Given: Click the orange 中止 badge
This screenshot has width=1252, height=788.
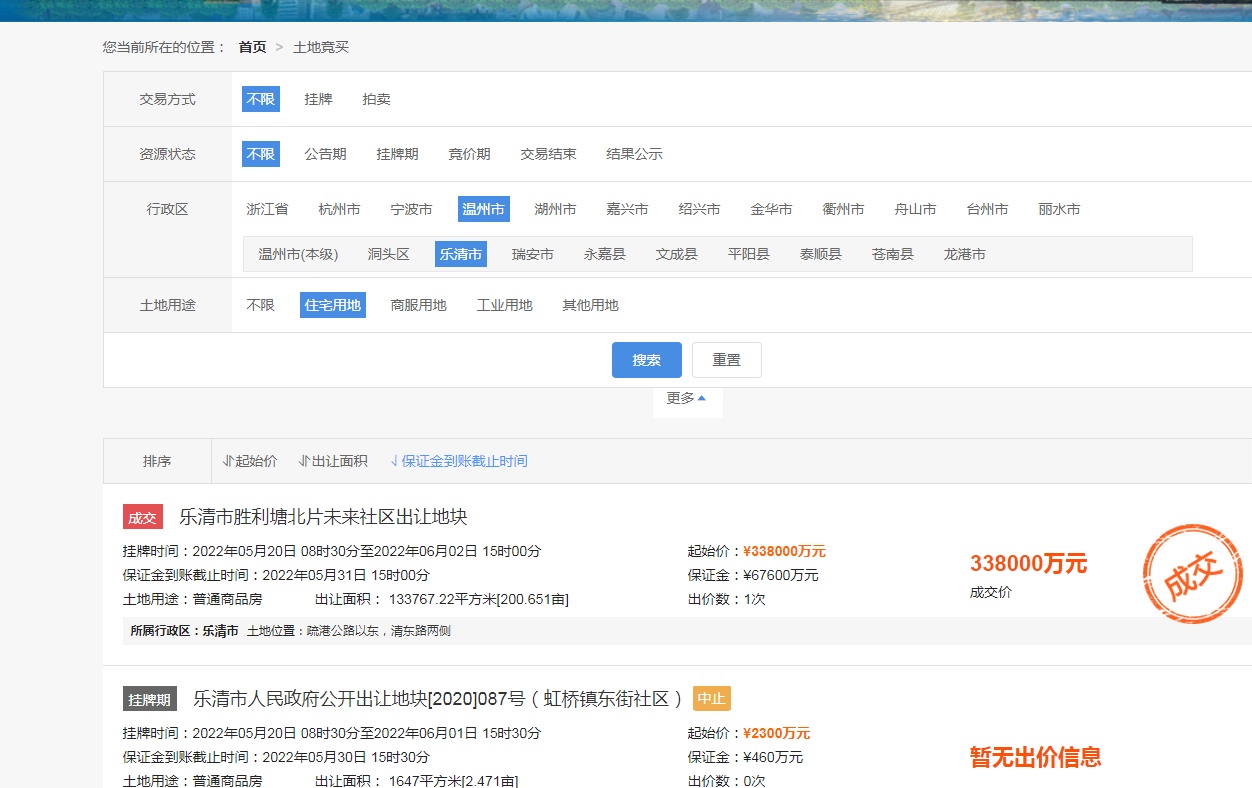Looking at the screenshot, I should (711, 698).
